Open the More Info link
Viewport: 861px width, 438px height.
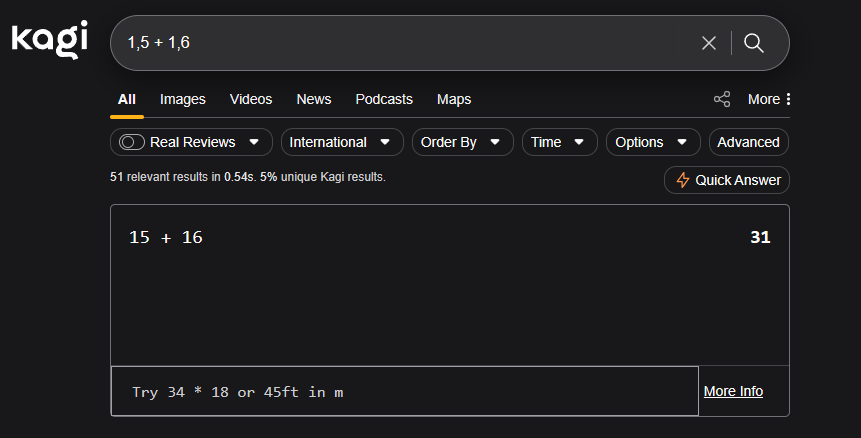(x=733, y=391)
